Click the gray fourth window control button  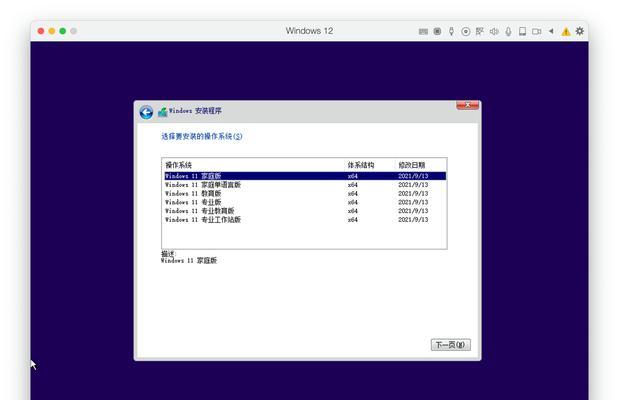[73, 31]
